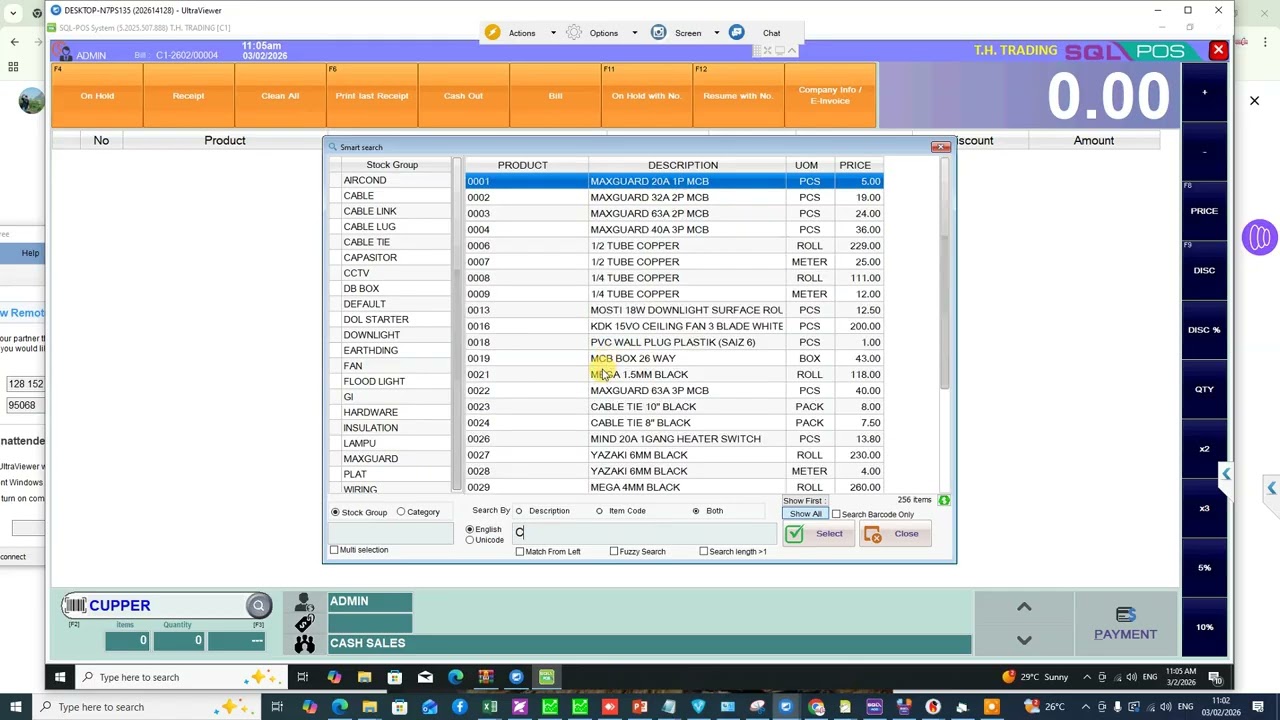Click the DISC % side button
The height and width of the screenshot is (720, 1280).
[1204, 330]
